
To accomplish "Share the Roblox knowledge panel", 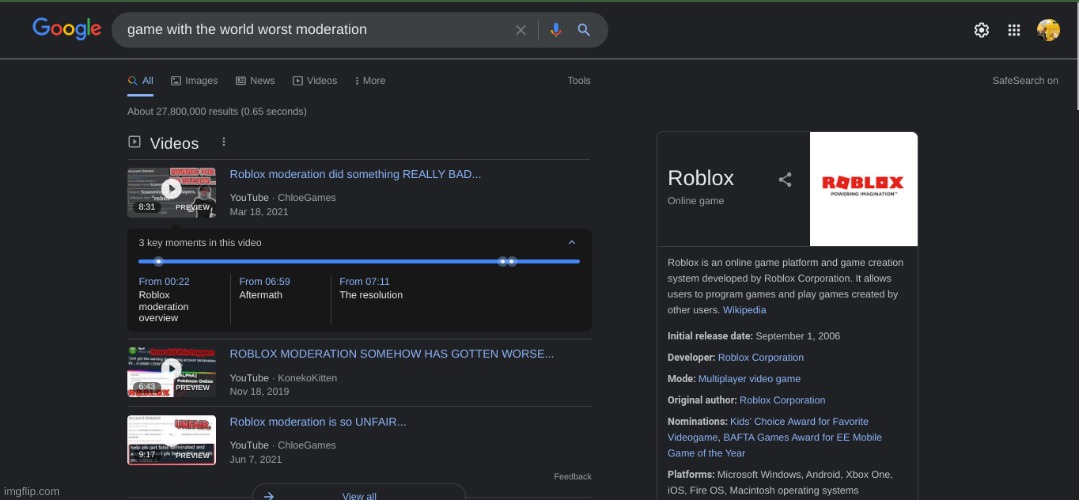I will (784, 180).
